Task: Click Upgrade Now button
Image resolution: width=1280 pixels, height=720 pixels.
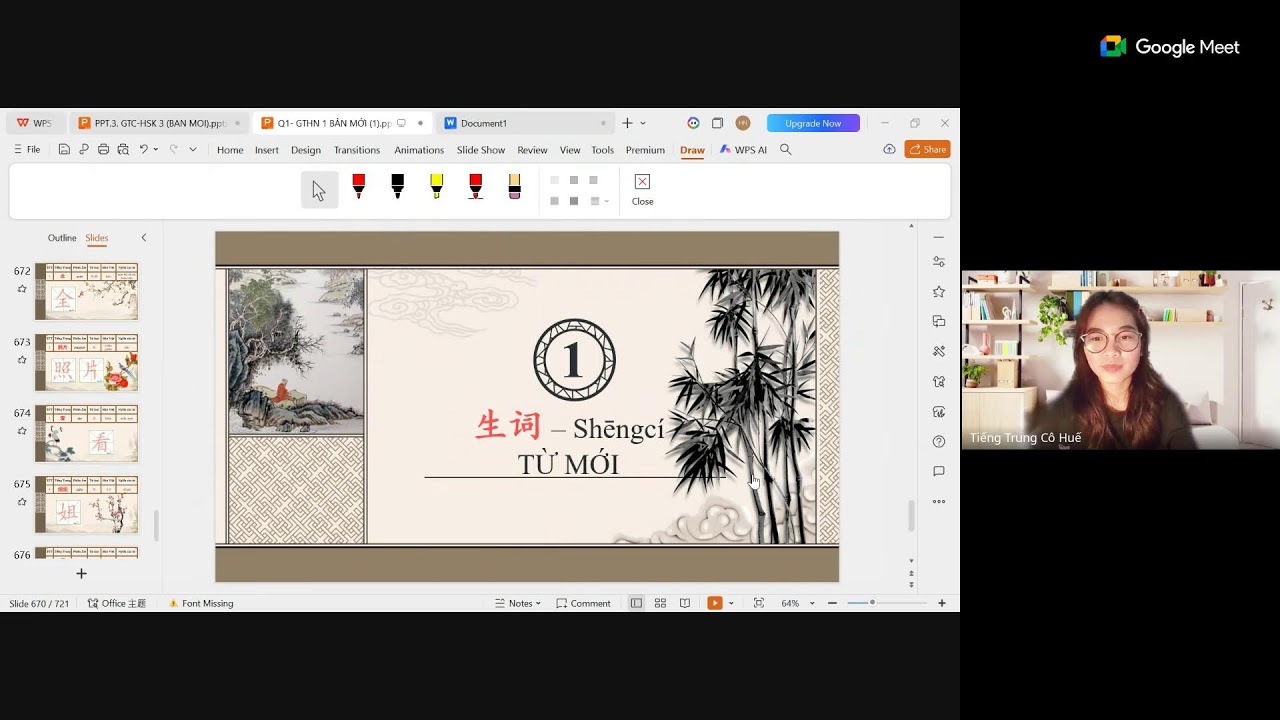Action: tap(813, 123)
